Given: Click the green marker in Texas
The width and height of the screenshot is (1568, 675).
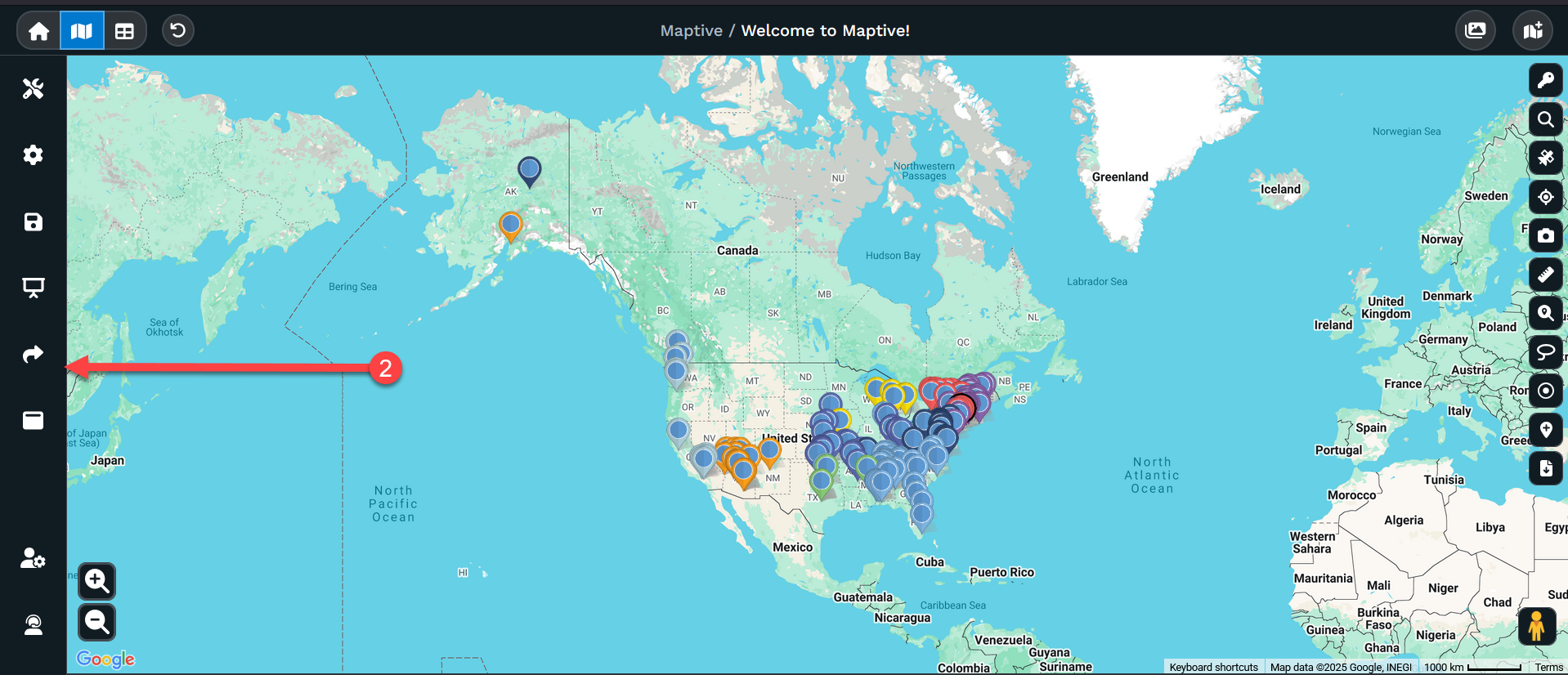Looking at the screenshot, I should point(822,483).
